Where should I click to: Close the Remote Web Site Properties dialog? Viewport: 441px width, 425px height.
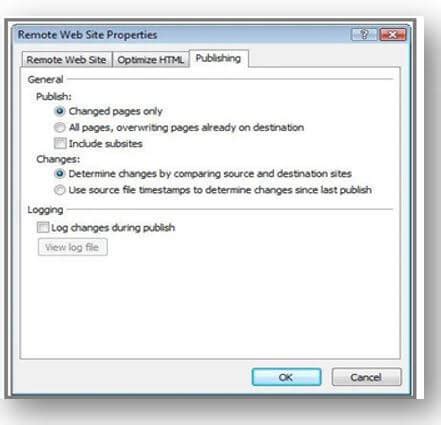point(393,34)
